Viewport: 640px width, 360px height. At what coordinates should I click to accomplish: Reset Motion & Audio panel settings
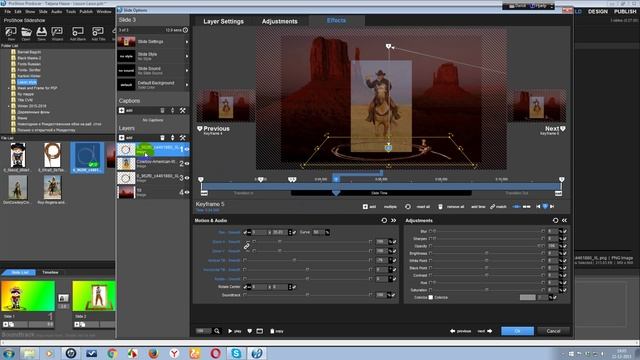tap(384, 220)
